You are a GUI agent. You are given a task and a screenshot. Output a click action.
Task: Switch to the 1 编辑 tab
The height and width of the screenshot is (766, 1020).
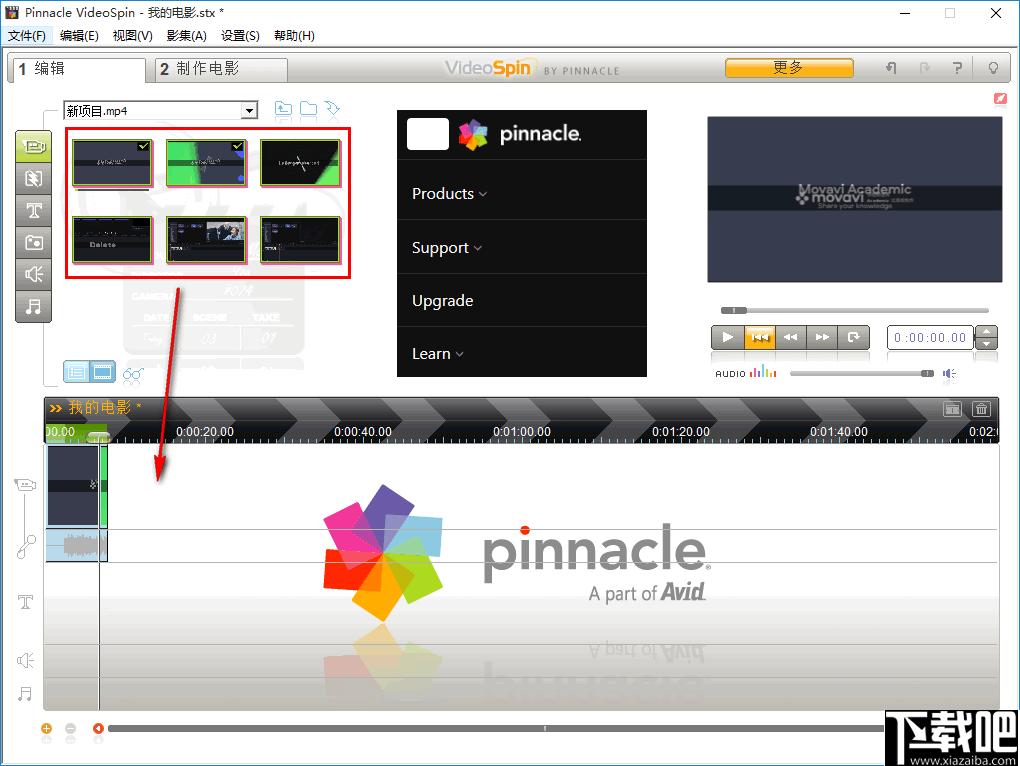click(77, 69)
